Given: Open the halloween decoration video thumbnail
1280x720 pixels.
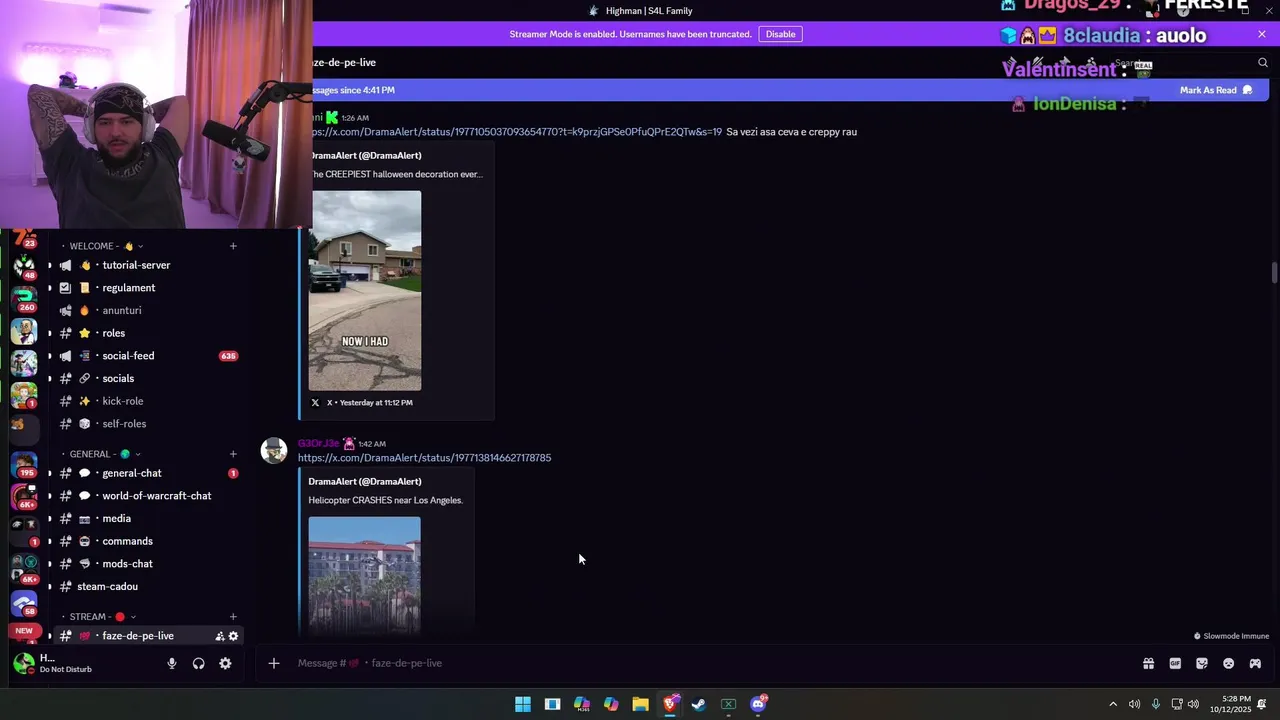Looking at the screenshot, I should point(365,291).
